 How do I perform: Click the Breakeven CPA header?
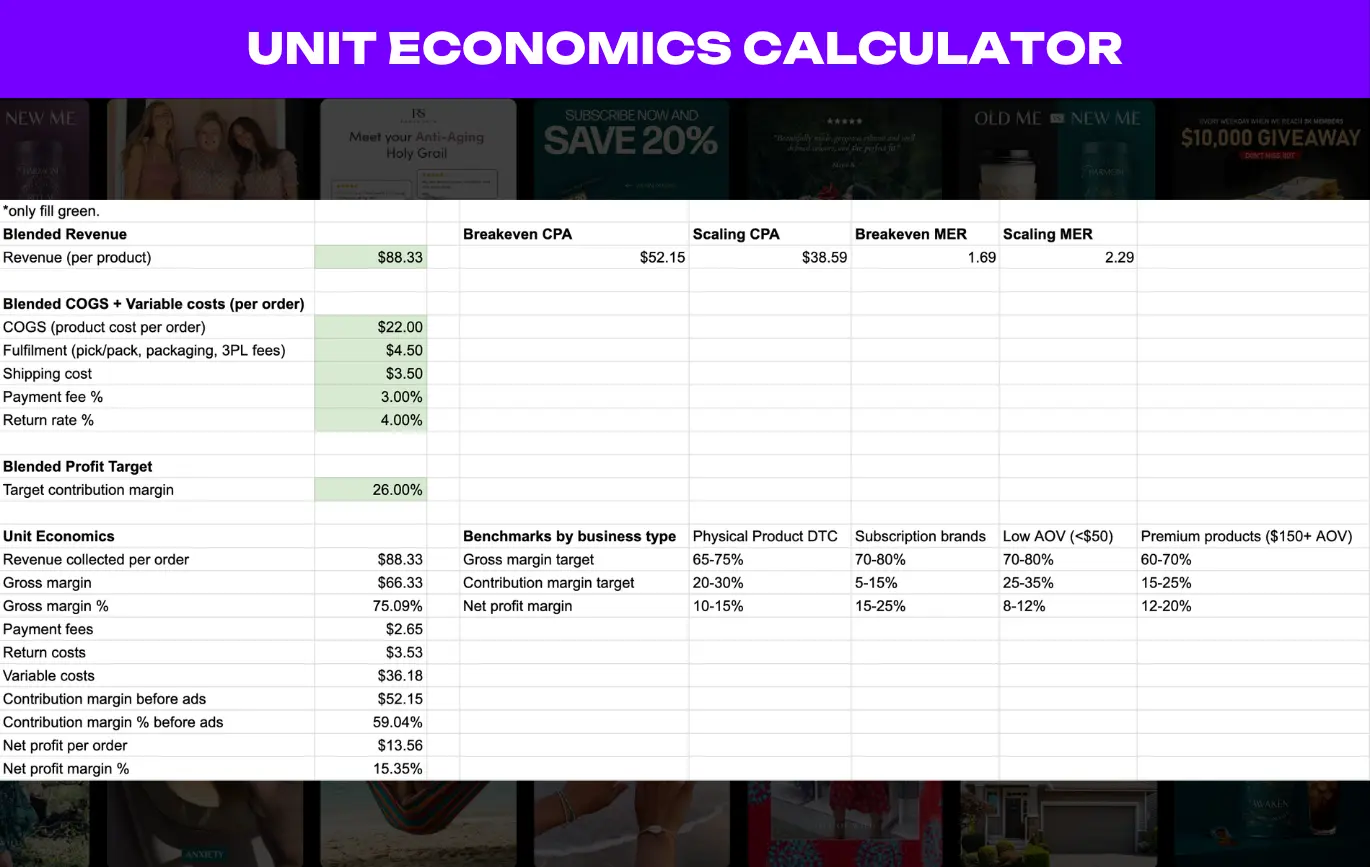(517, 234)
